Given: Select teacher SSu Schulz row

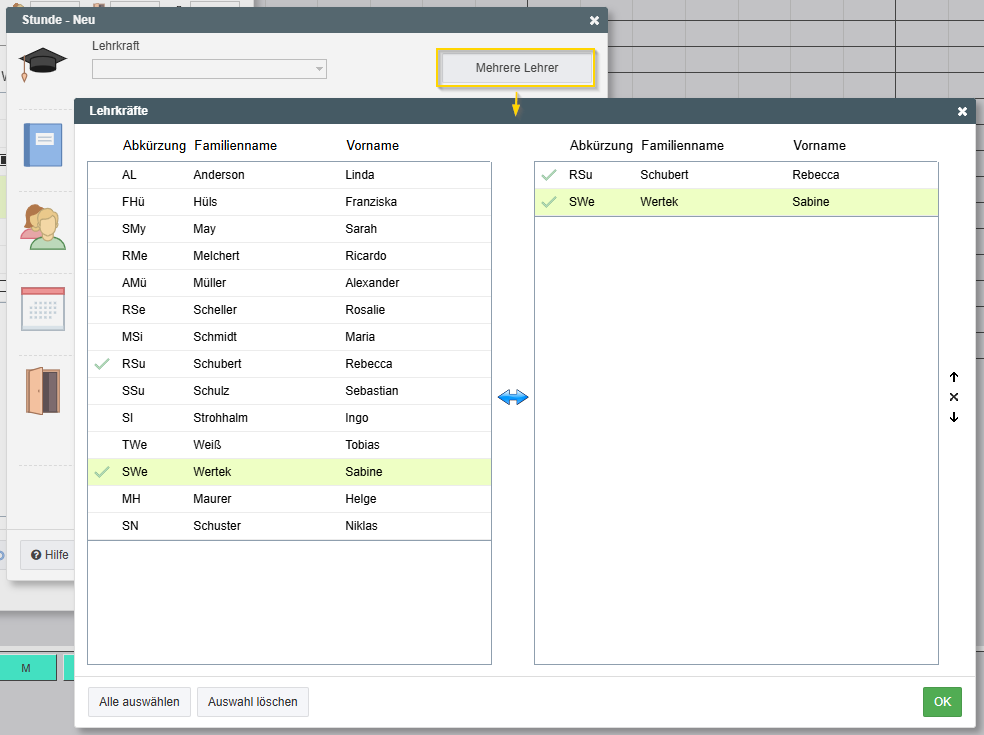Looking at the screenshot, I should (x=289, y=391).
